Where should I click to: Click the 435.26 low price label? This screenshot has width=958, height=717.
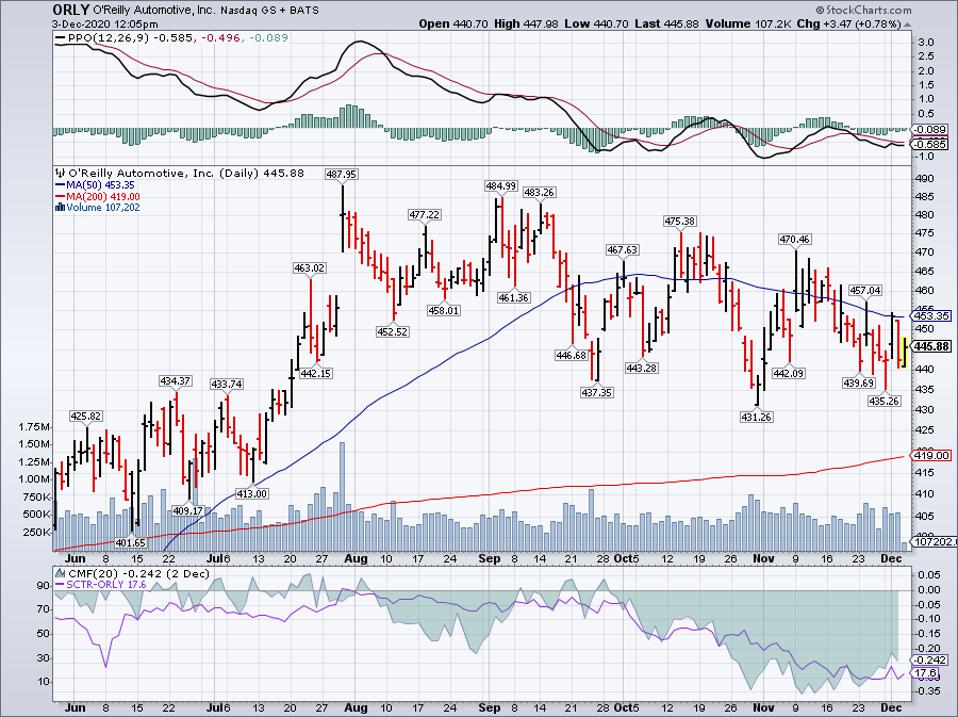pos(884,401)
